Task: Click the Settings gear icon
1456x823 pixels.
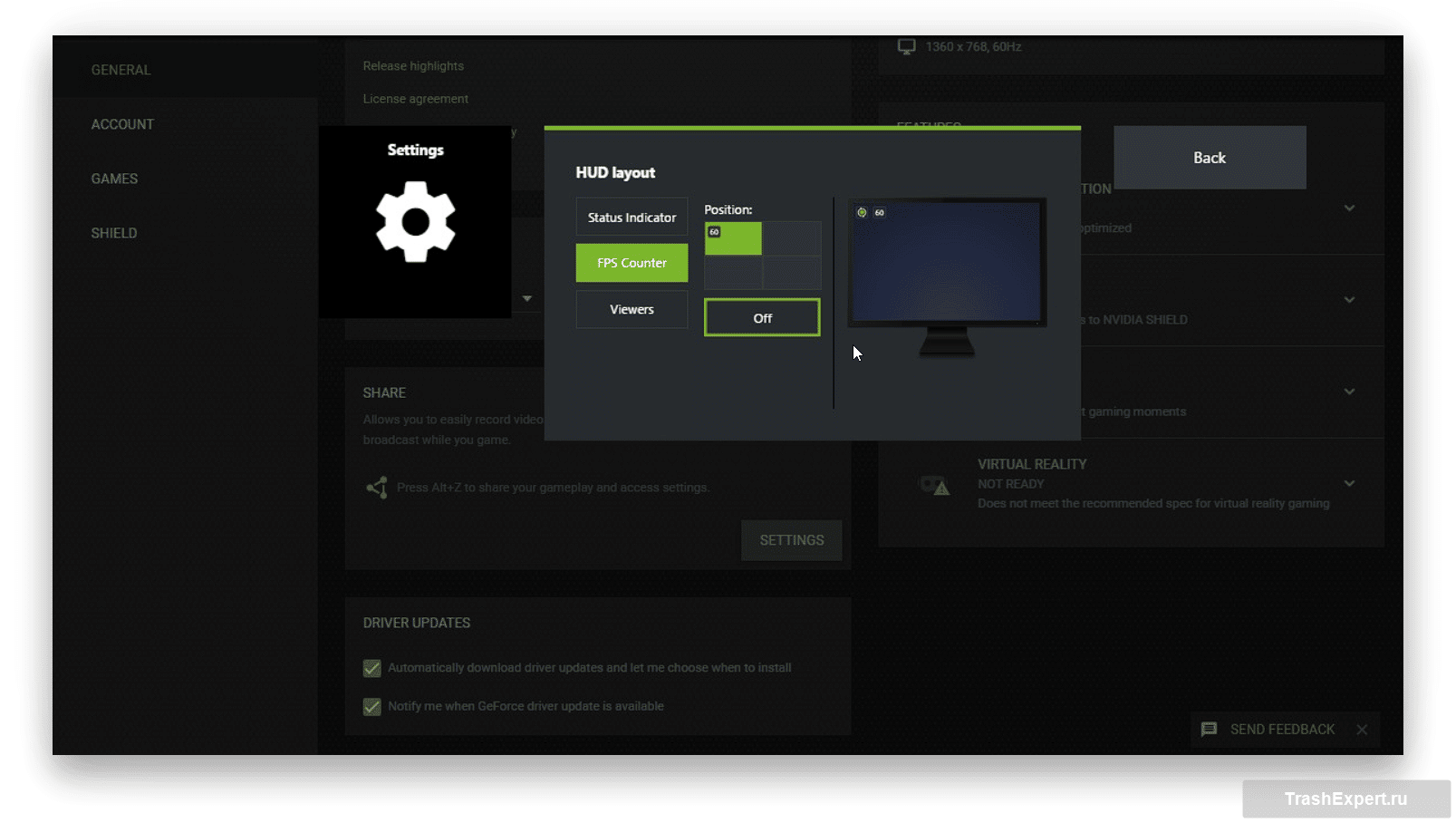Action: click(x=415, y=222)
